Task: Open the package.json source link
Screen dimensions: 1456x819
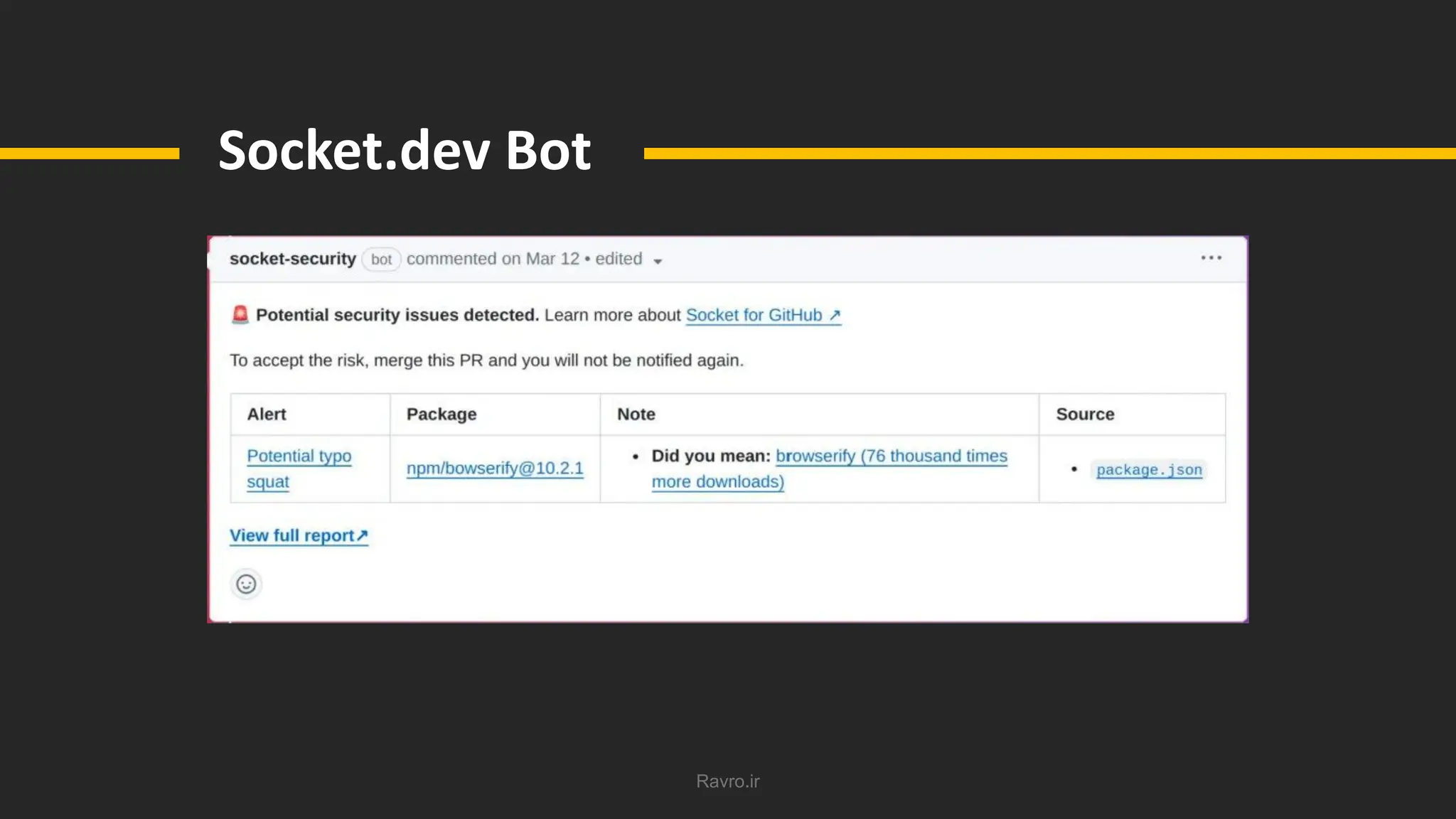Action: [1149, 470]
